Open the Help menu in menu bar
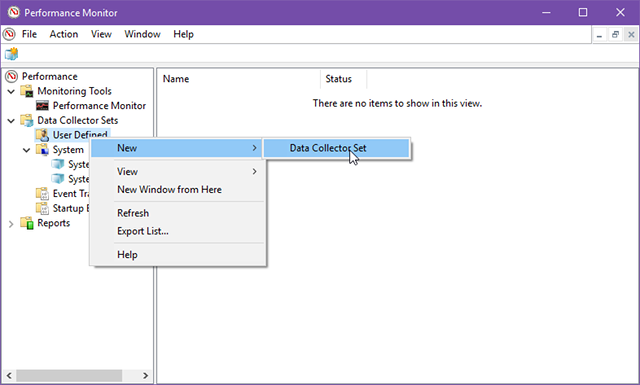The width and height of the screenshot is (640, 385). [183, 34]
